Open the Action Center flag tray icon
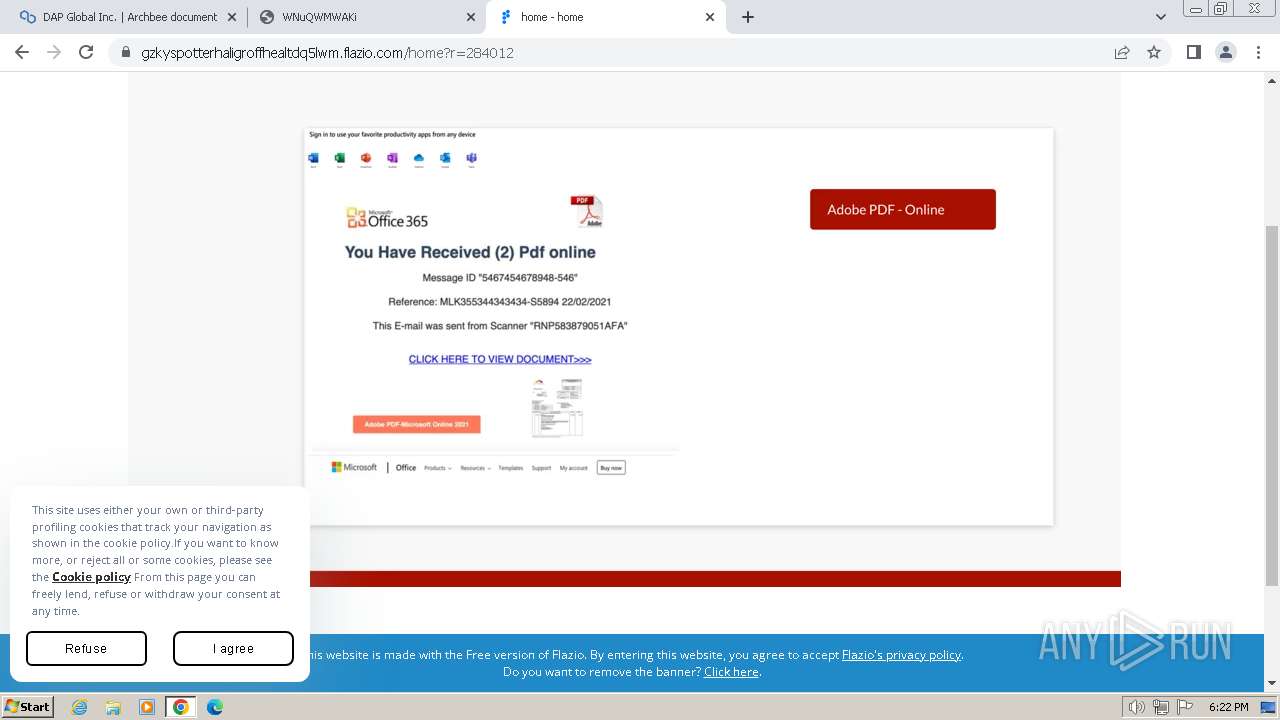Image resolution: width=1280 pixels, height=720 pixels. pos(1183,707)
